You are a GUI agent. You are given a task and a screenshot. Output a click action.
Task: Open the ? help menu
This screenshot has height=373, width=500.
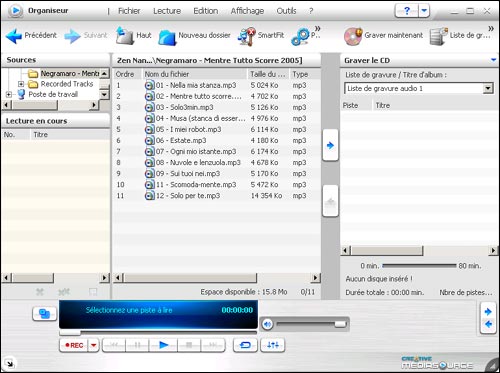(311, 11)
